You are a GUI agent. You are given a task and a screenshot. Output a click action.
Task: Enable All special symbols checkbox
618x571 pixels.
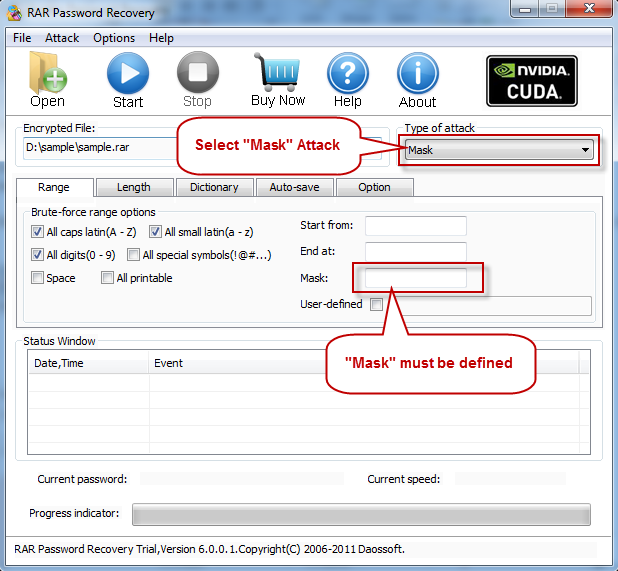(x=133, y=255)
